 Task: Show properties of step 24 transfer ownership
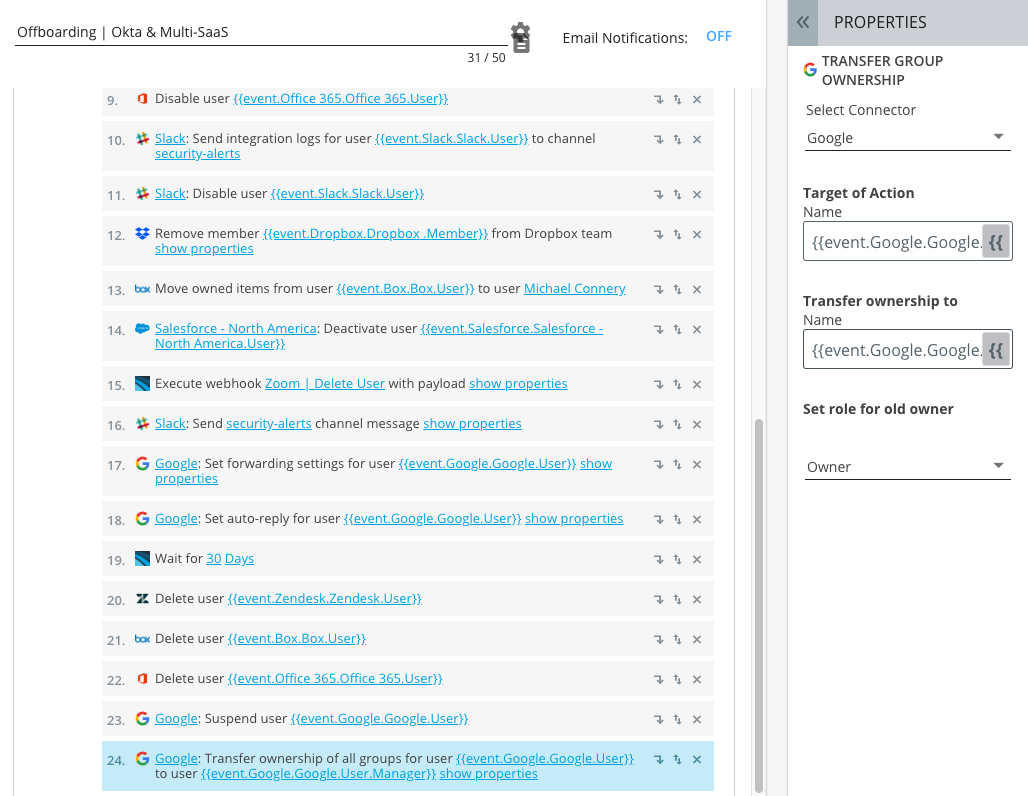pyautogui.click(x=488, y=774)
